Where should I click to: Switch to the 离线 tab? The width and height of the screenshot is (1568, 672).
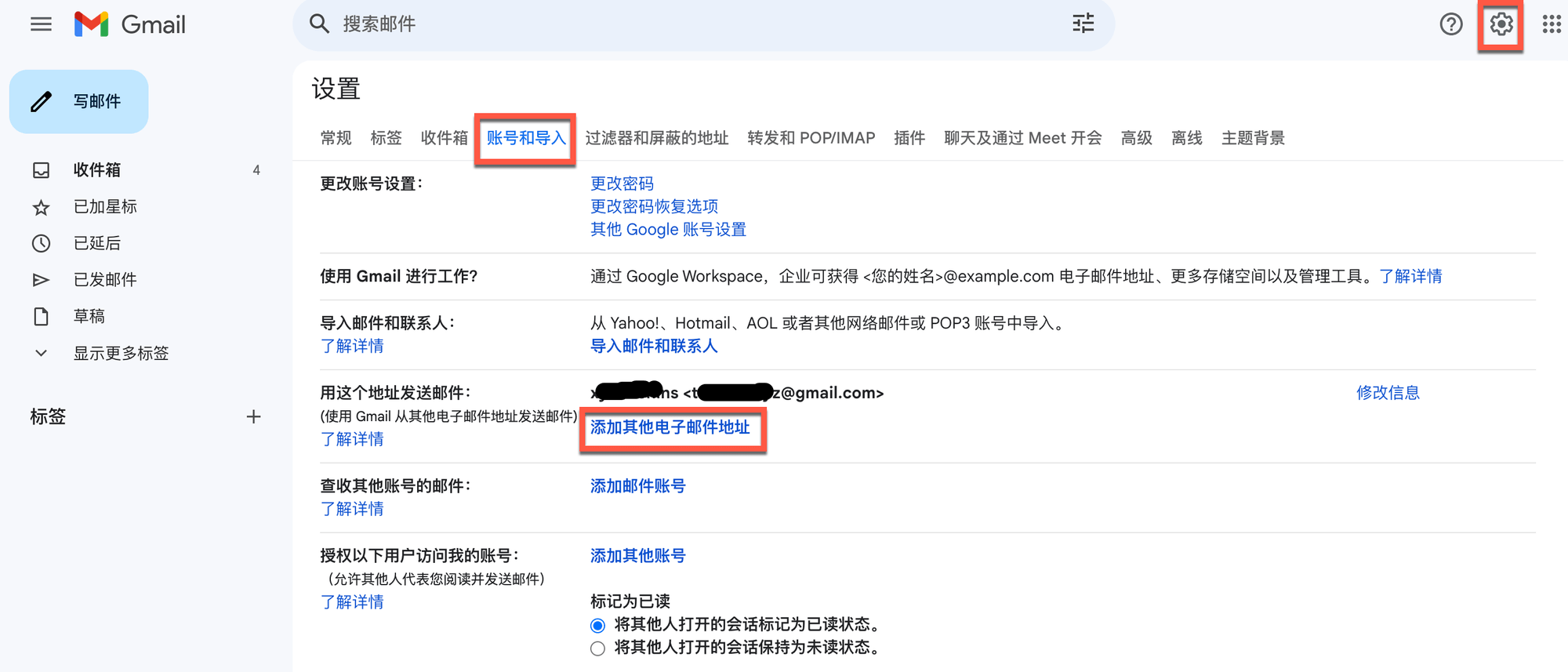tap(1186, 138)
